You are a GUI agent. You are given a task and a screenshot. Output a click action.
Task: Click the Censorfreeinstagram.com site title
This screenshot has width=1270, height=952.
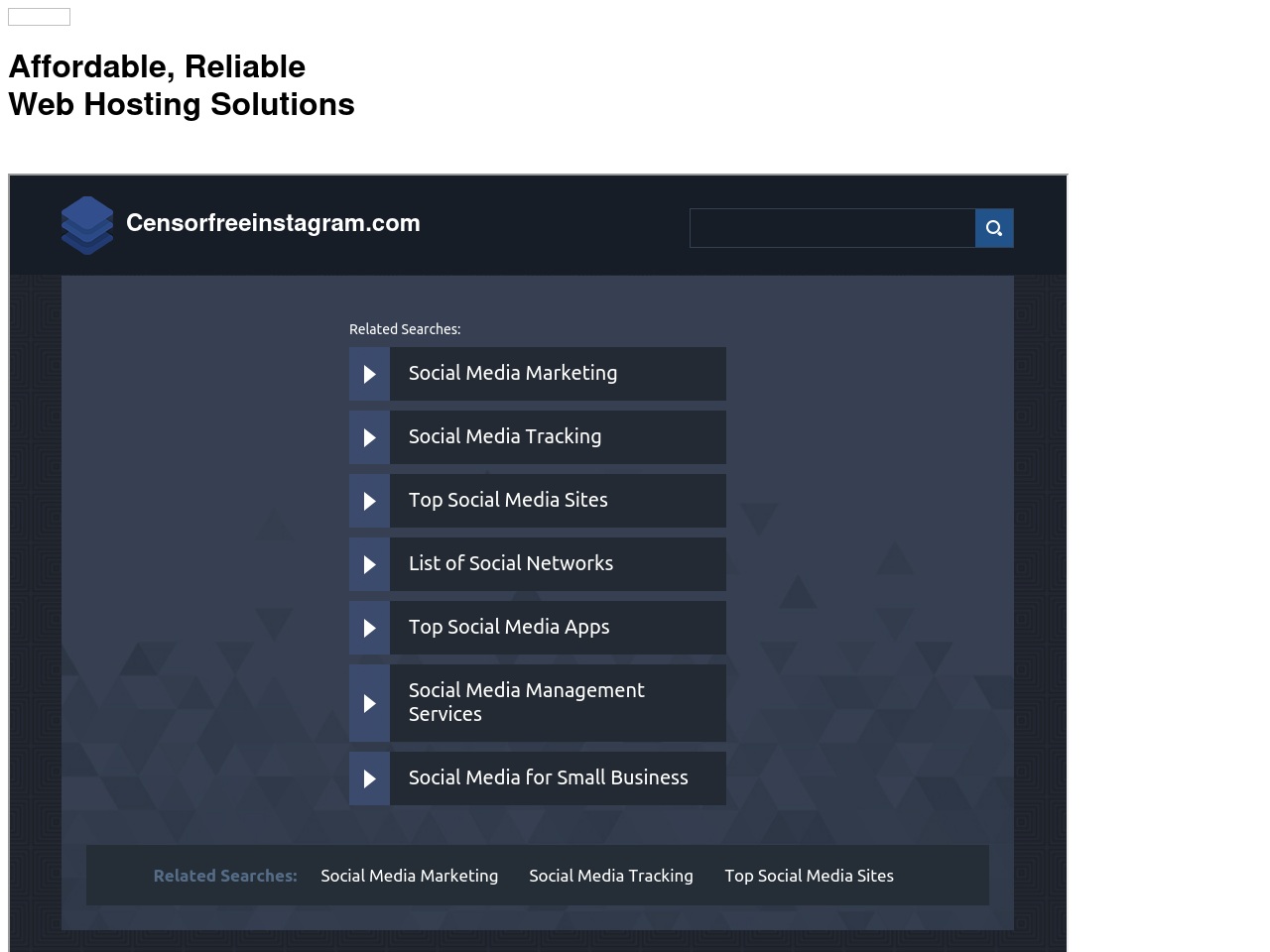[273, 223]
